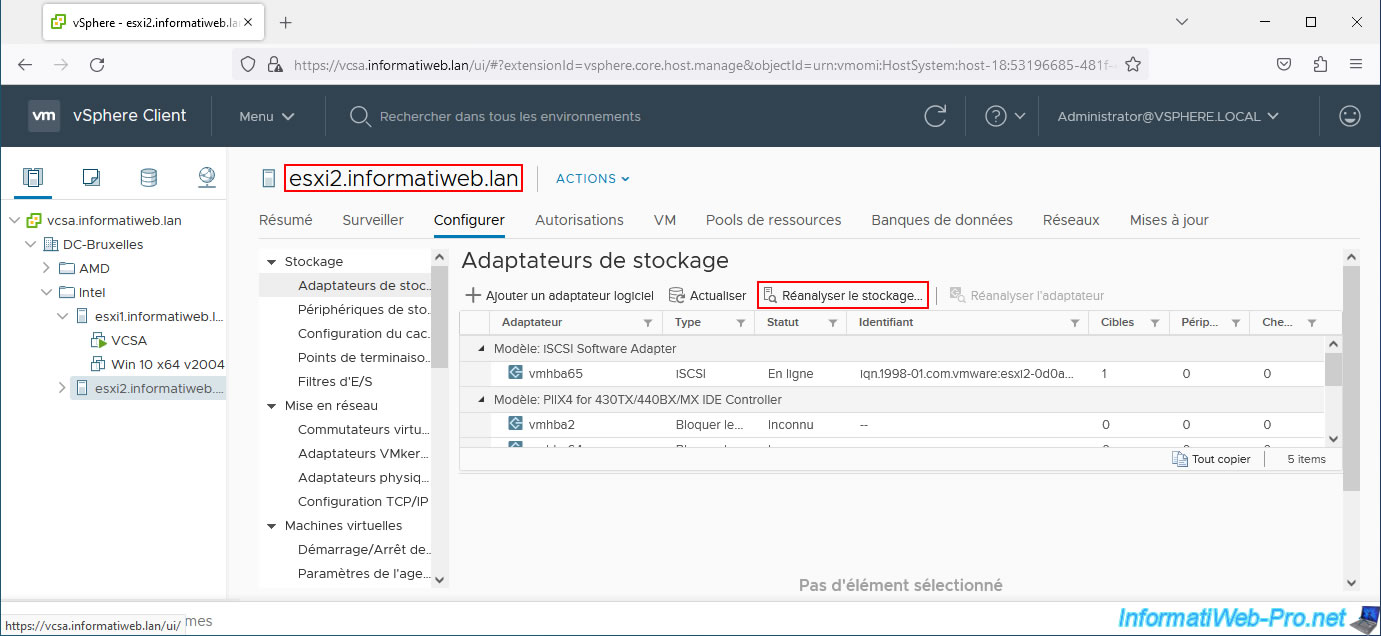Collapse esxi1.informatiweb host node
The image size is (1381, 636).
click(62, 316)
